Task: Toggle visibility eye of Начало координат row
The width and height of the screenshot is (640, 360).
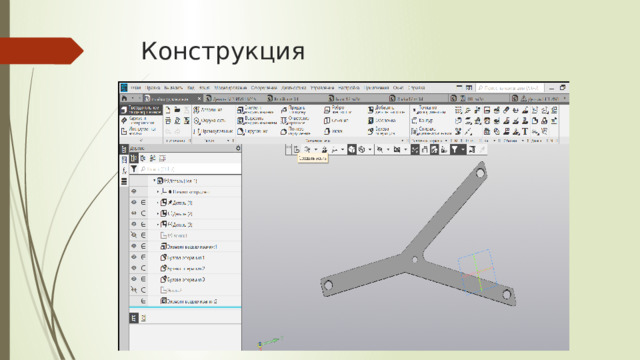Action: click(x=134, y=191)
